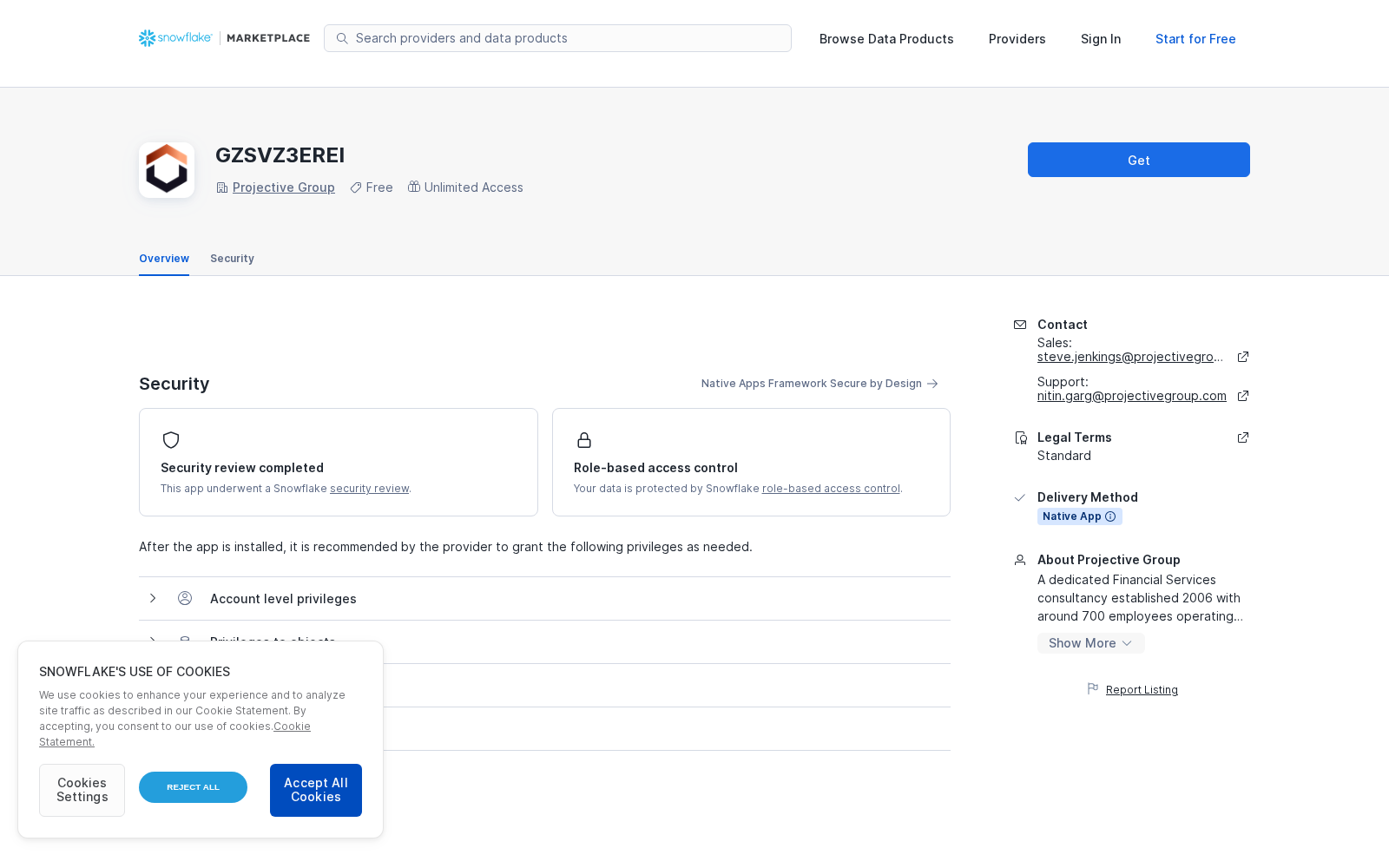Click the Unlimited Access label
This screenshot has height=868, width=1389.
pyautogui.click(x=474, y=187)
